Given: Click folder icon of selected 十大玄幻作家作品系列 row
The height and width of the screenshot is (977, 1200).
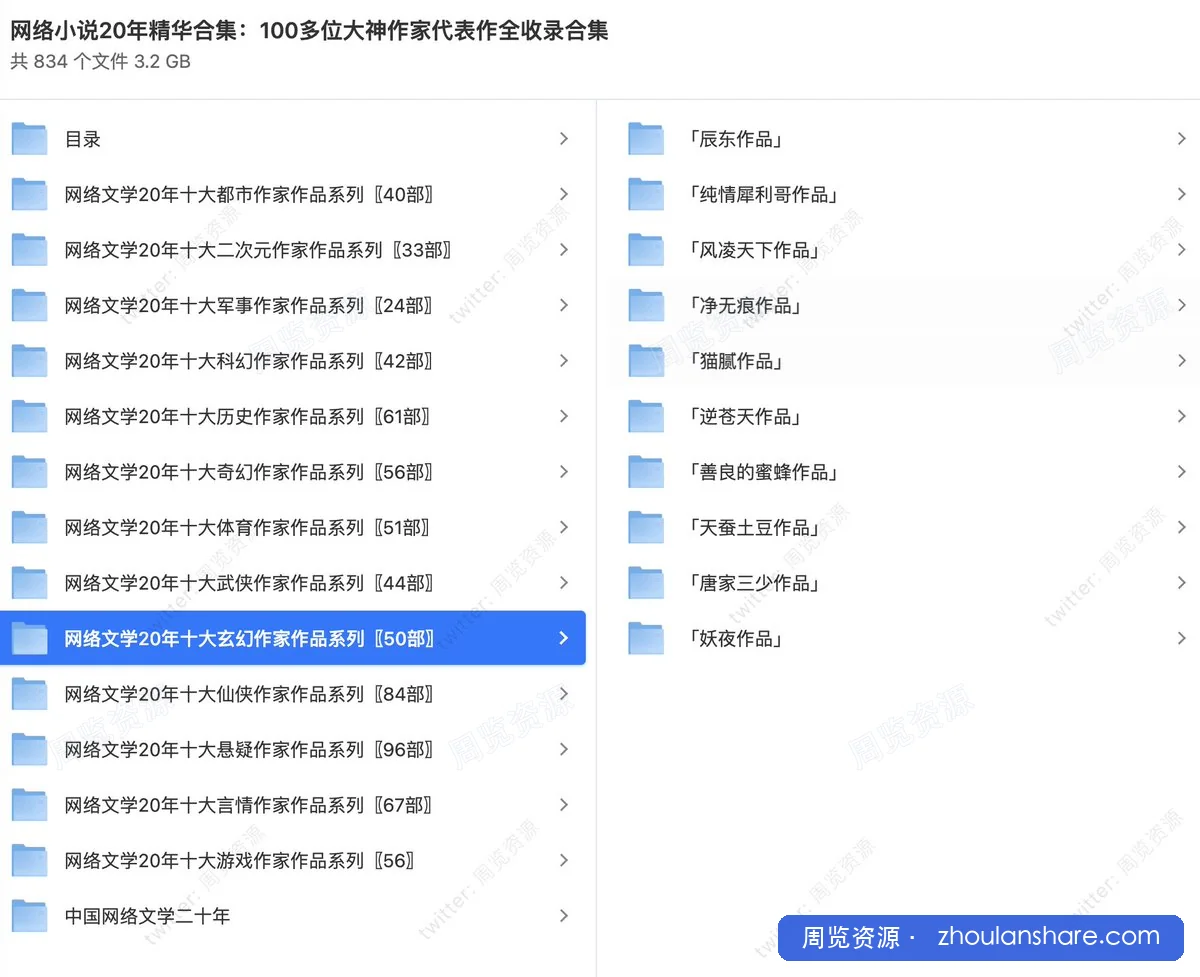Looking at the screenshot, I should tap(30, 638).
